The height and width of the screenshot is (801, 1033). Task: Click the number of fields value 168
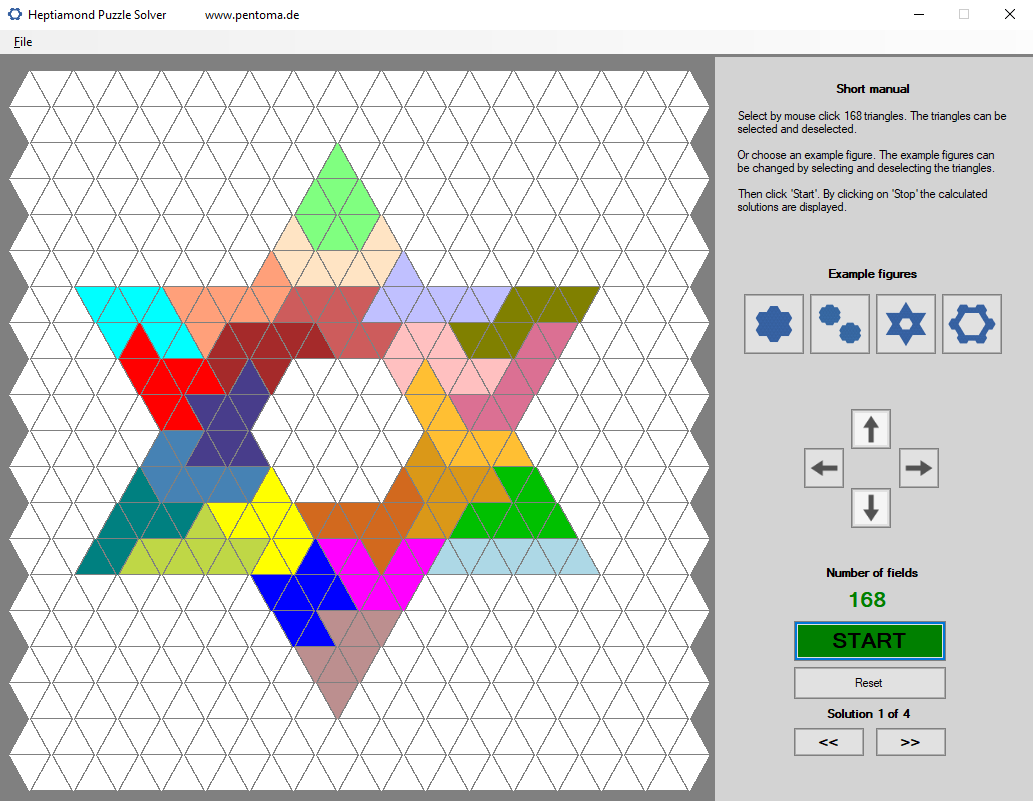(x=867, y=599)
